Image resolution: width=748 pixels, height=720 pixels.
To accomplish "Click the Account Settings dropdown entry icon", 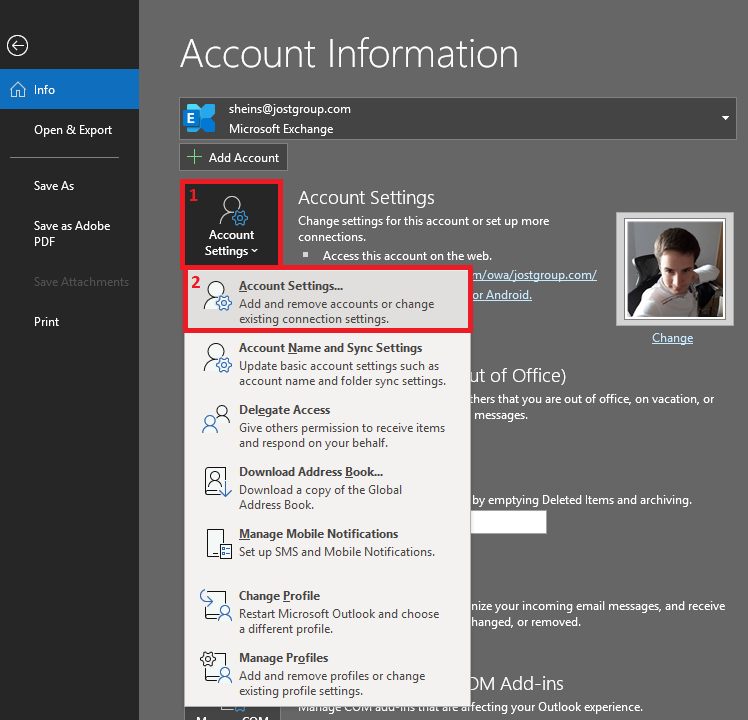I will [218, 296].
